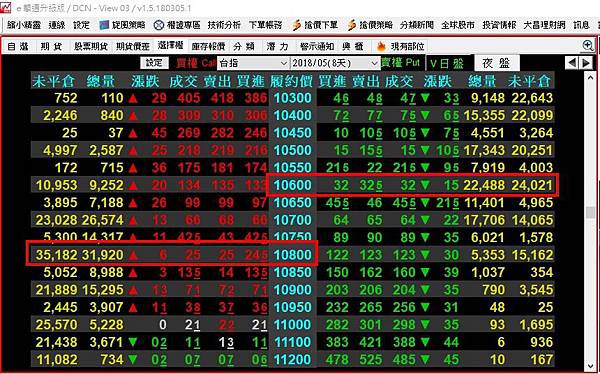
Task: Open 旋風策略 via its blue toolbar icon
Action: point(104,25)
